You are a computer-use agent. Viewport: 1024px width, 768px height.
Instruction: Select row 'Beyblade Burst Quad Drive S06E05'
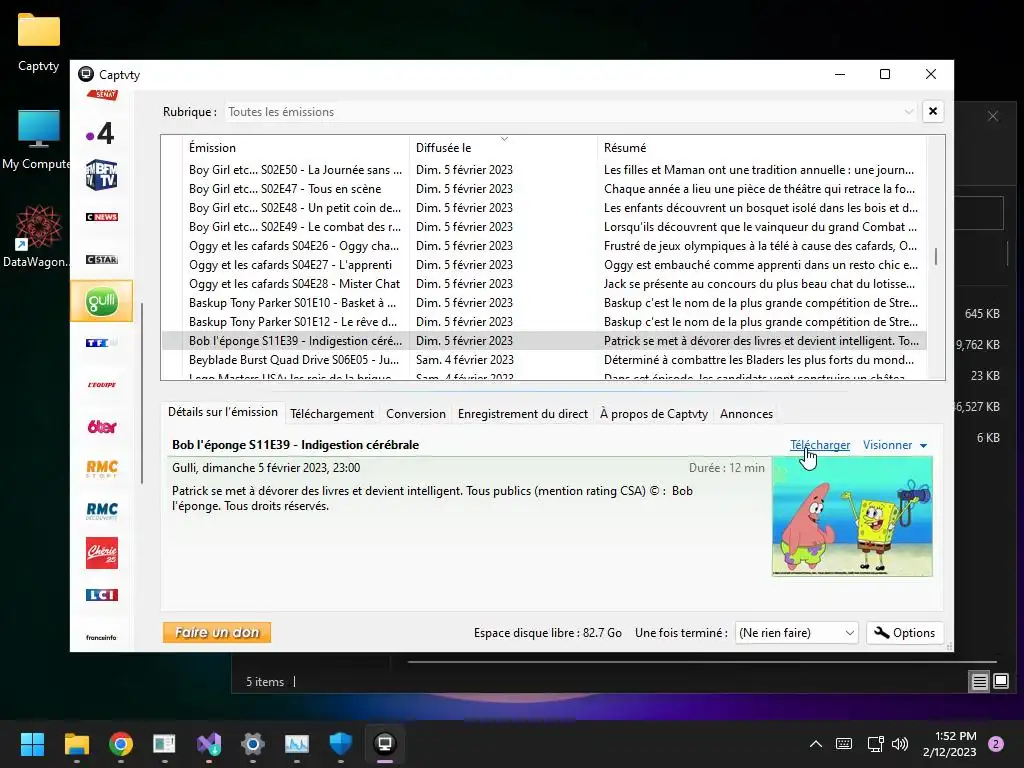click(543, 360)
